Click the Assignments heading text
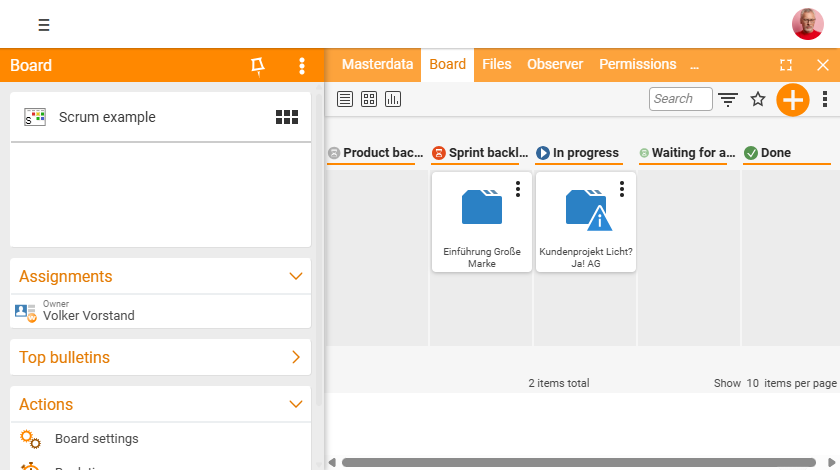 66,277
